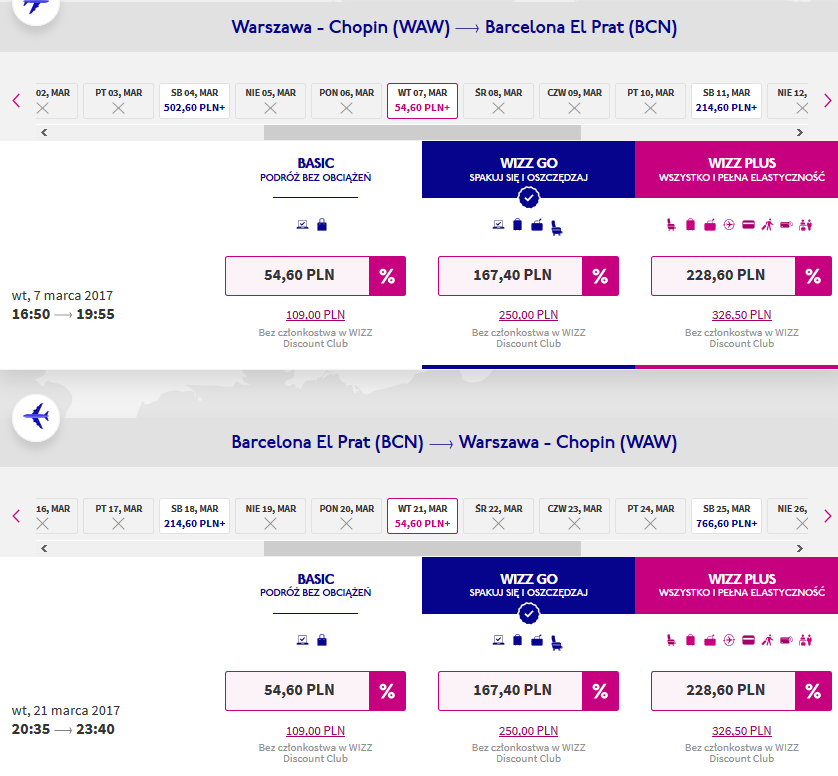Click the 250,00 PLN non-member price link for 21 marca flight
Image resolution: width=838 pixels, height=776 pixels.
pyautogui.click(x=529, y=731)
